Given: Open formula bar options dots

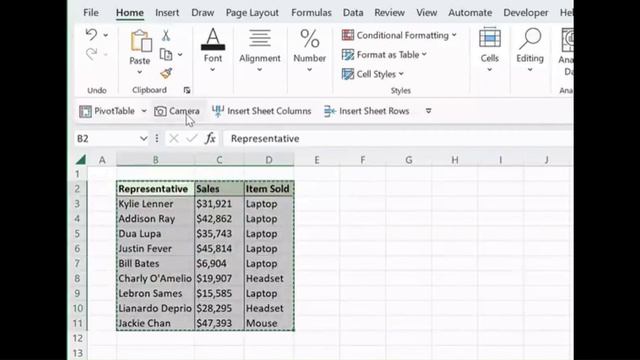Looking at the screenshot, I should pos(157,139).
